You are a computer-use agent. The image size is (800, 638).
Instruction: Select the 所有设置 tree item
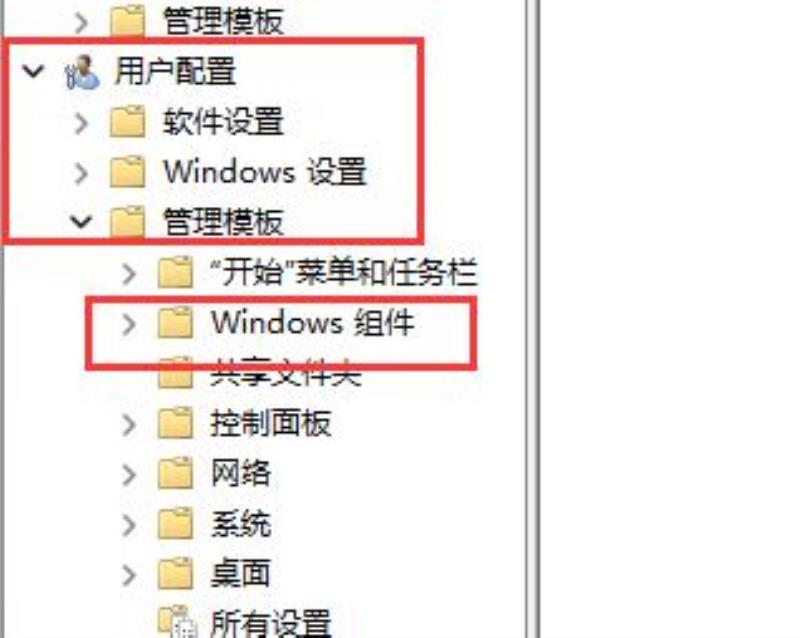[x=271, y=623]
